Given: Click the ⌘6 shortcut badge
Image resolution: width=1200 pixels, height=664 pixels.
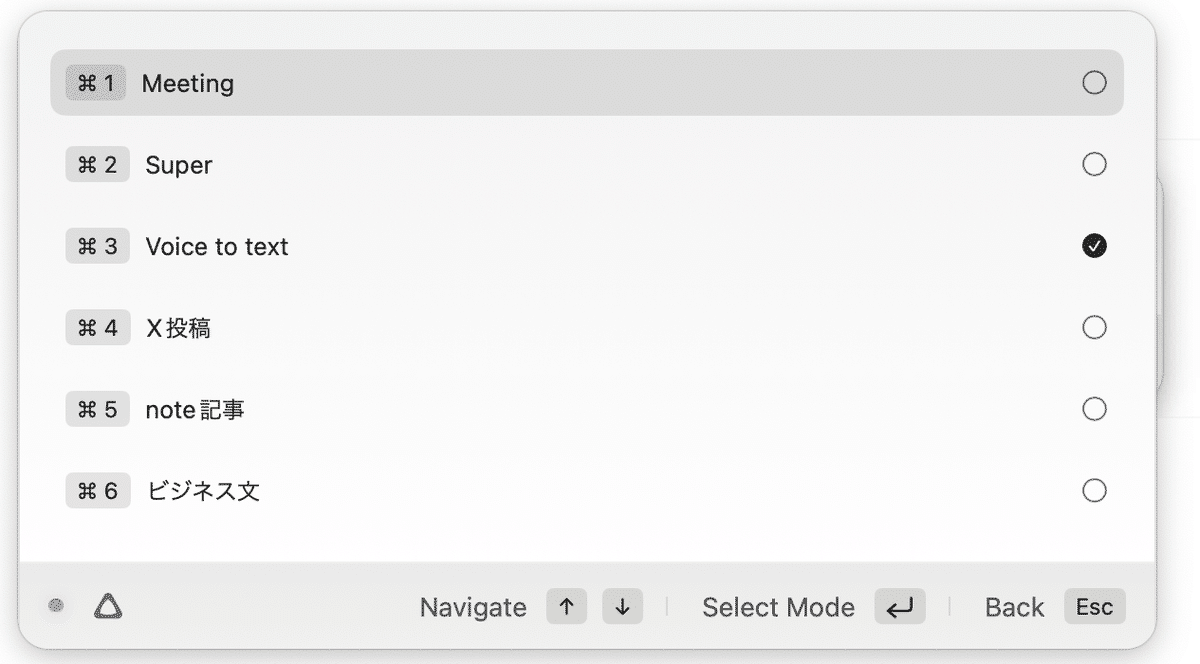Looking at the screenshot, I should pyautogui.click(x=98, y=491).
